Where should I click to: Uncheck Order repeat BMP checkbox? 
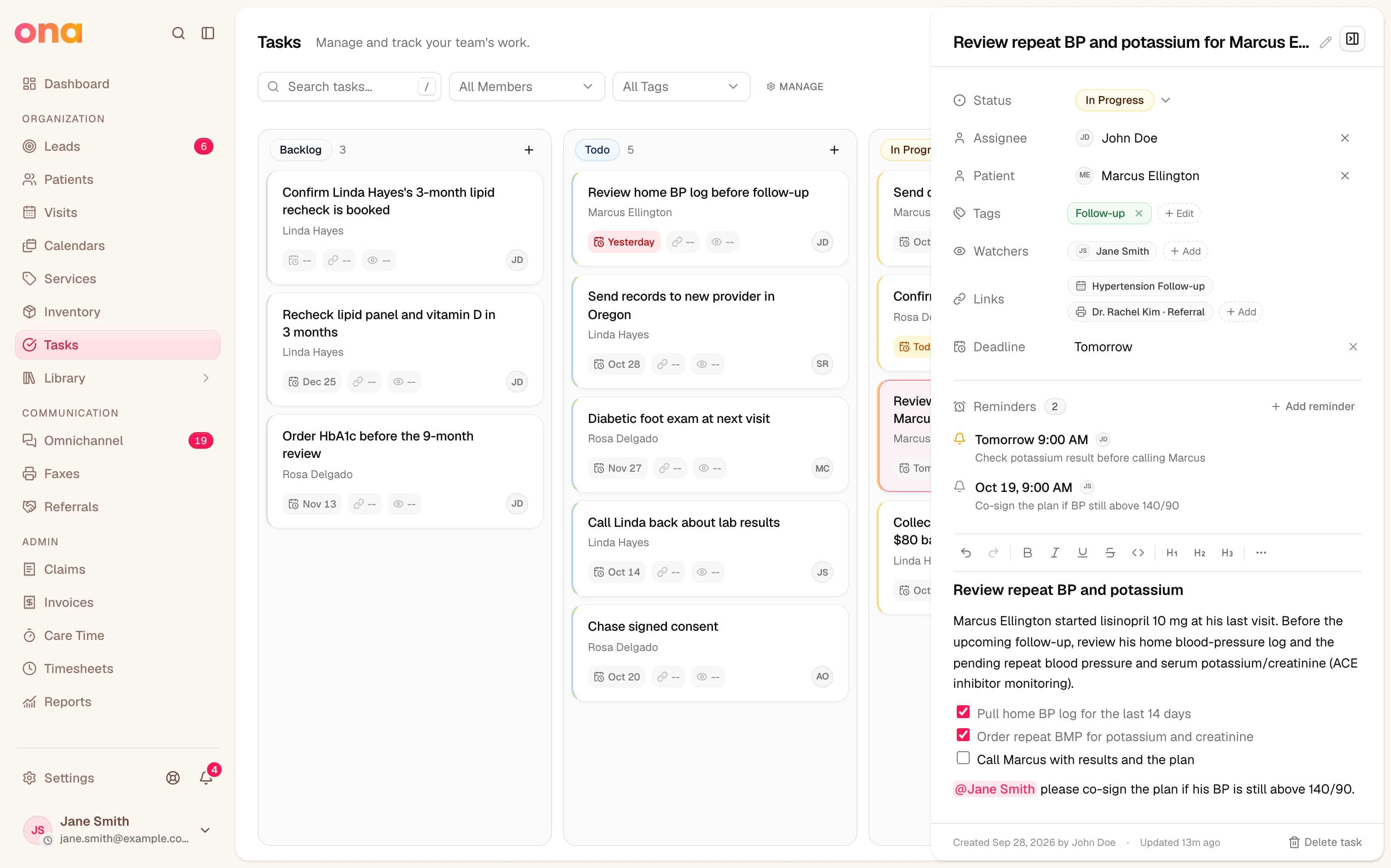tap(963, 735)
